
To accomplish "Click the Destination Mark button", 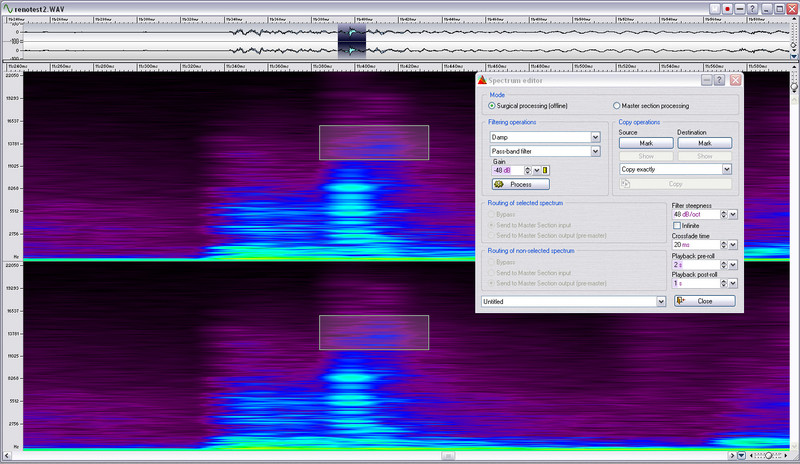I will point(705,143).
